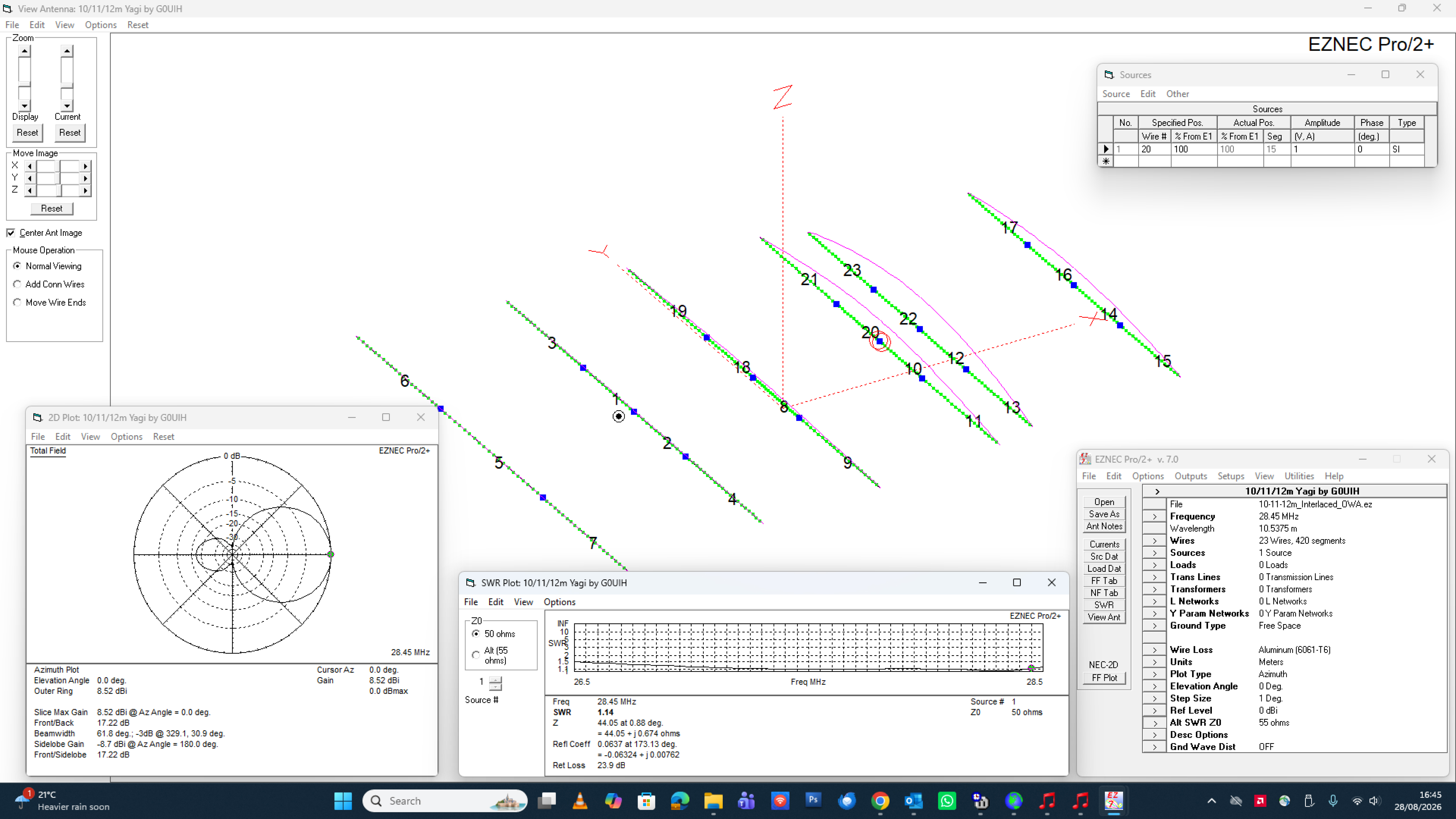Click the Source # stepper in SWR Plot

(x=495, y=683)
